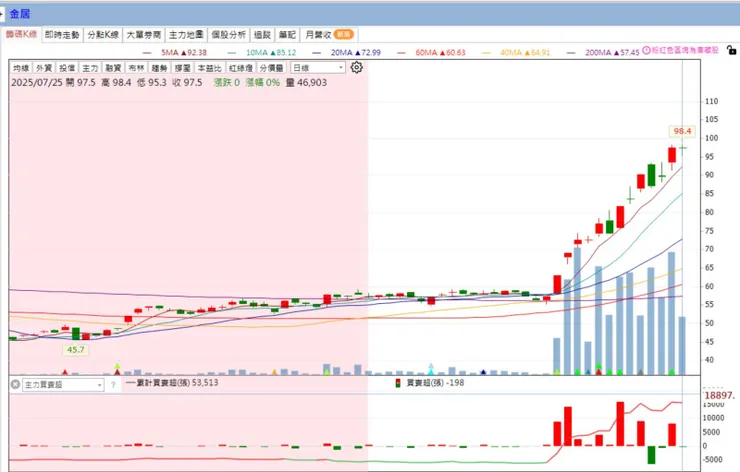Open the 大單券商 tab
Image resolution: width=740 pixels, height=472 pixels.
point(144,34)
